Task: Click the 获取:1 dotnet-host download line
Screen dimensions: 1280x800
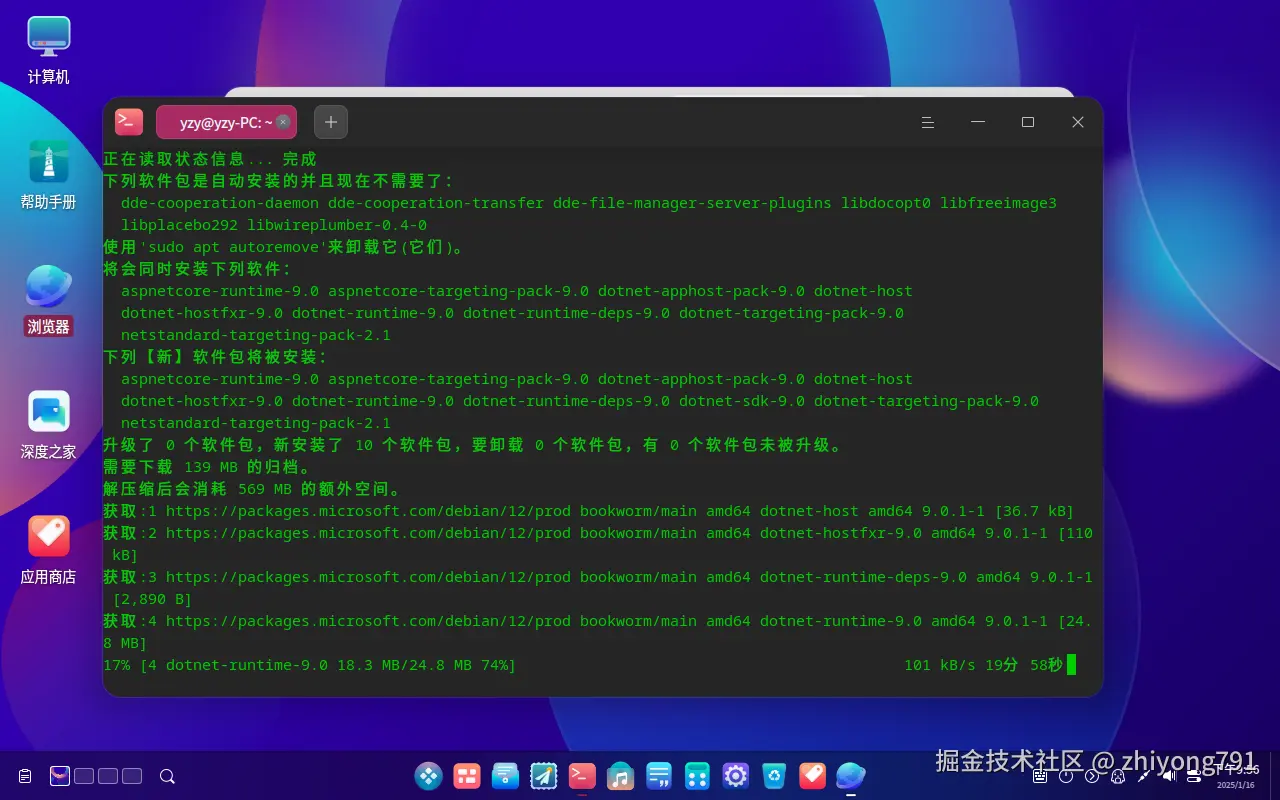Action: (589, 511)
